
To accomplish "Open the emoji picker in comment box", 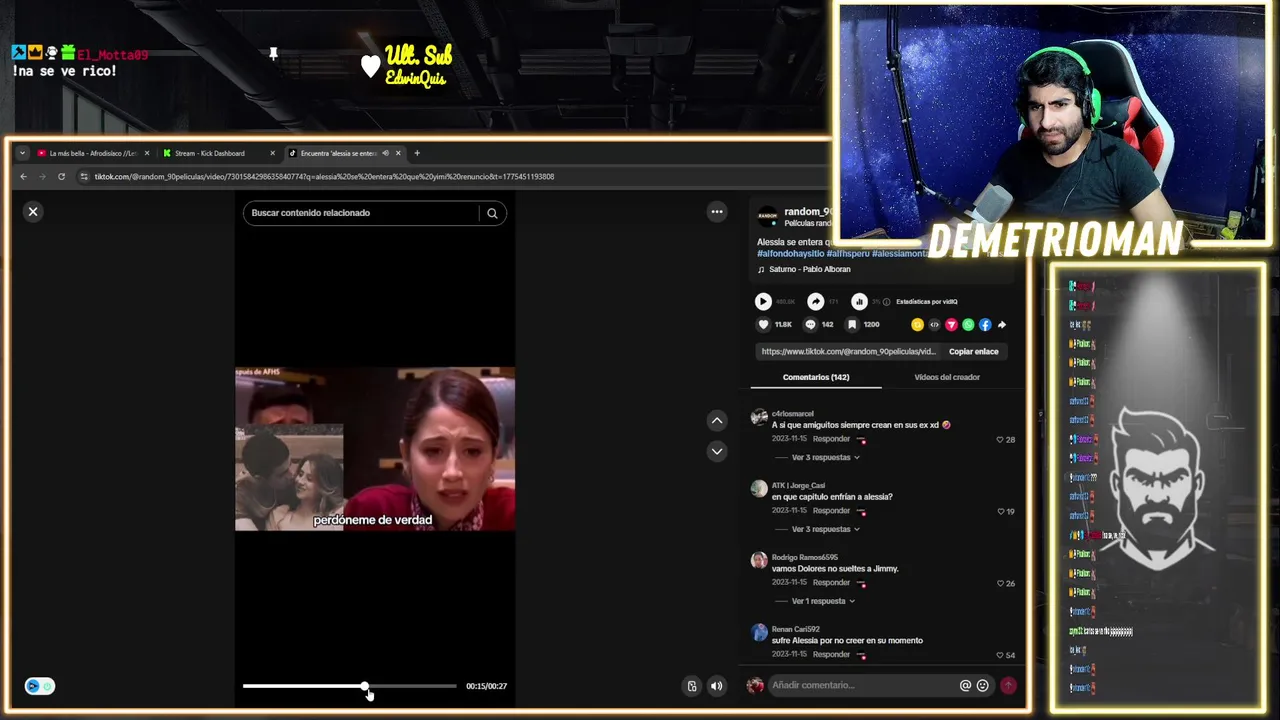I will point(983,685).
